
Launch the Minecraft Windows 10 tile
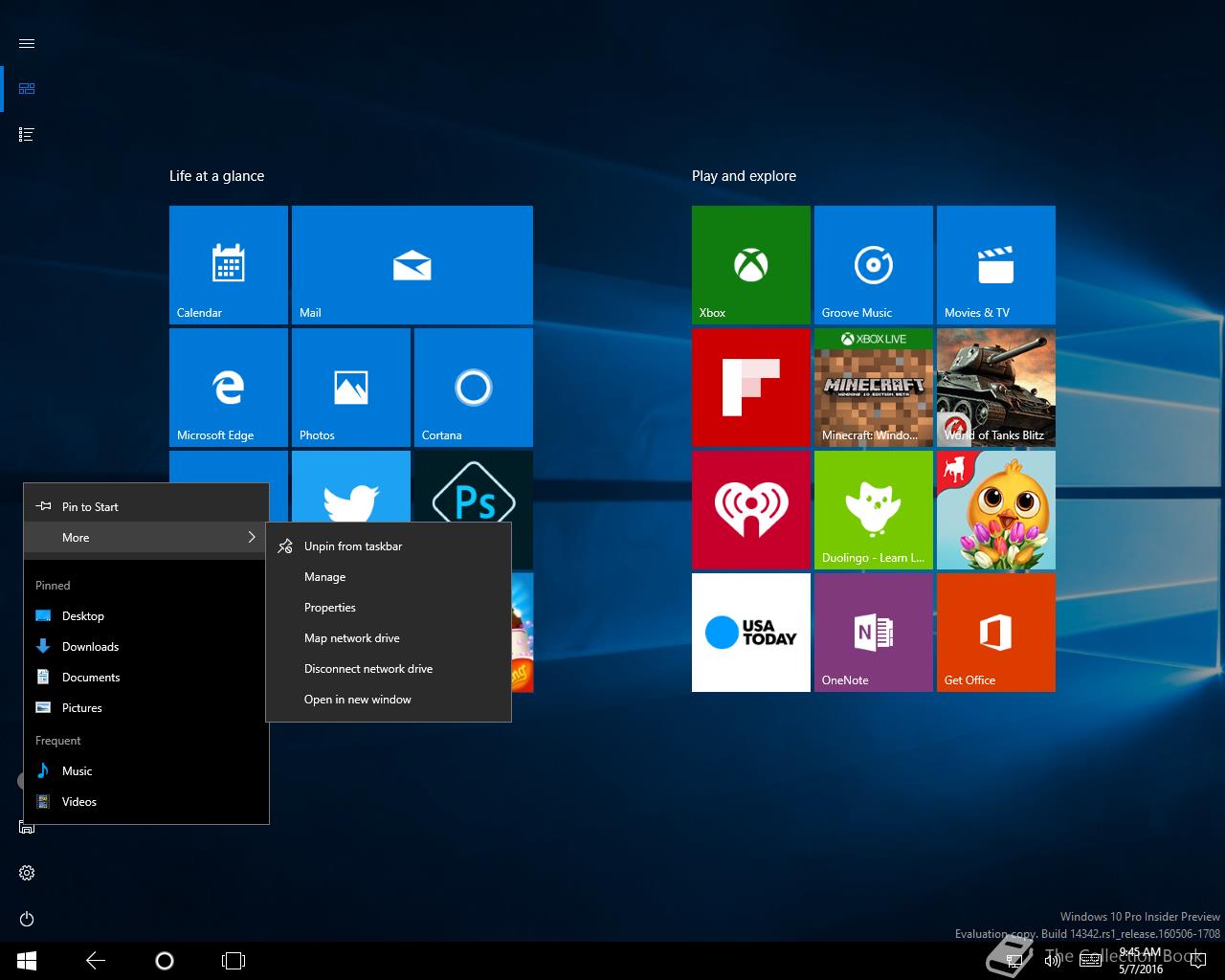pyautogui.click(x=874, y=388)
